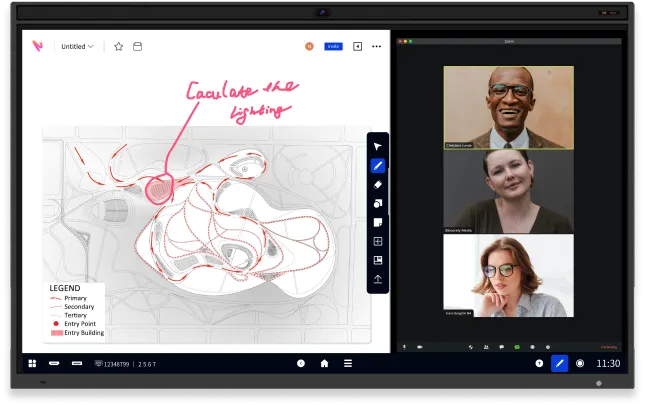
Task: Click the Entry Point legend entry
Action: click(73, 324)
